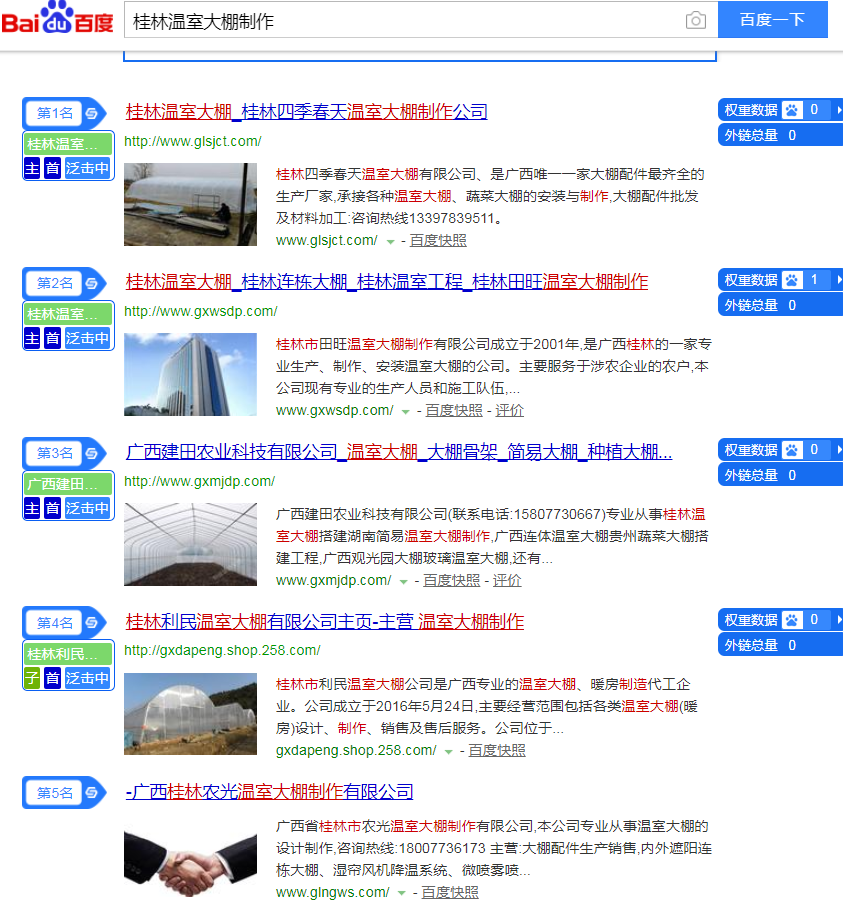This screenshot has height=906, width=843.
Task: Click green 桂林利民… label under 第4名
Action: coord(68,653)
